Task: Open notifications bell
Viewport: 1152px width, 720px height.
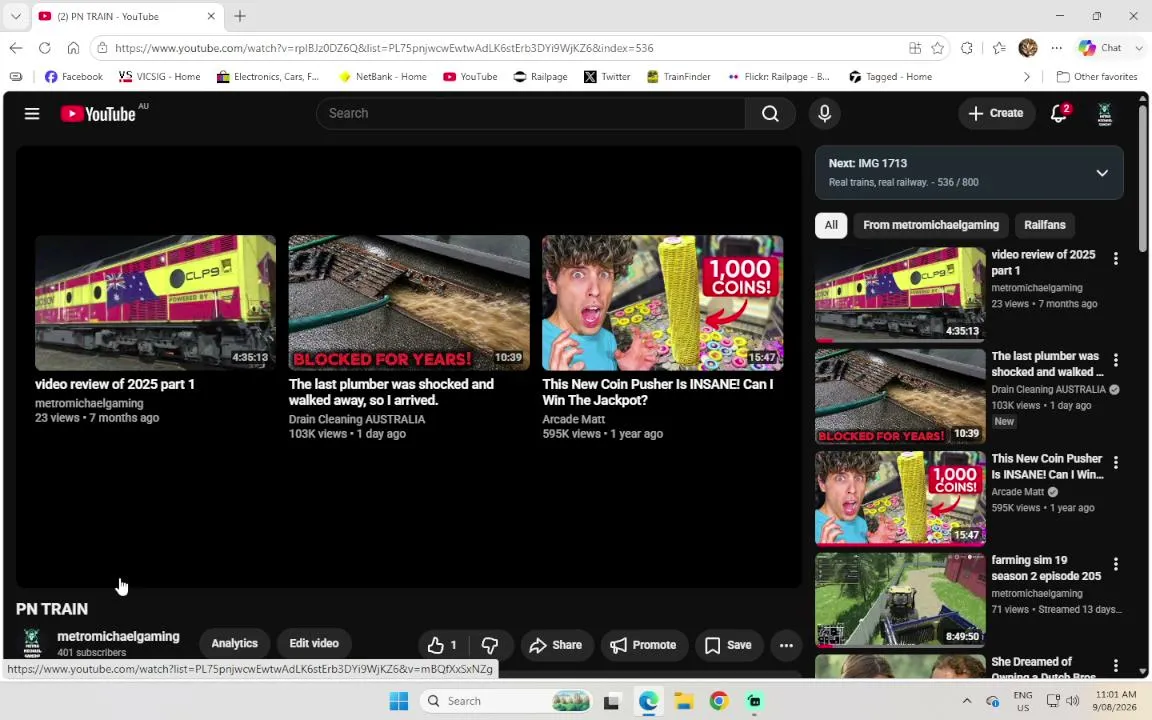Action: [1059, 113]
